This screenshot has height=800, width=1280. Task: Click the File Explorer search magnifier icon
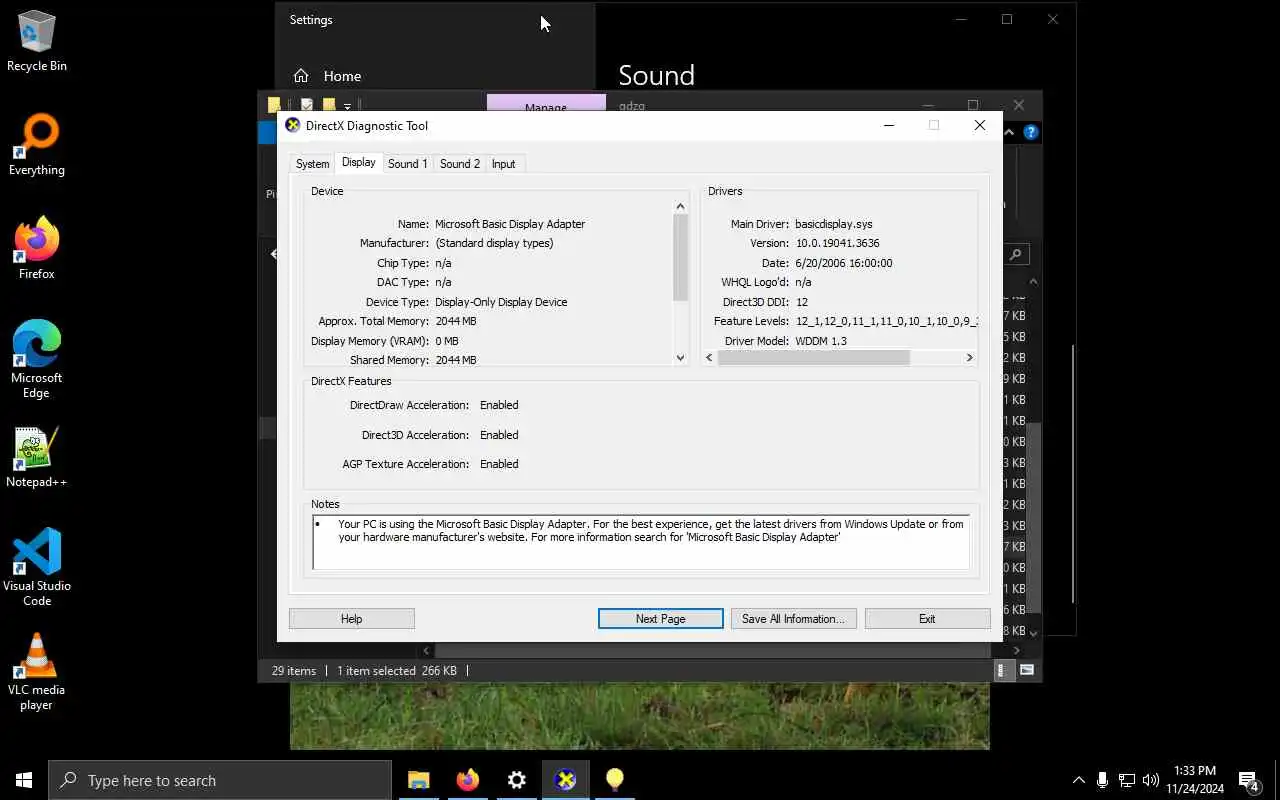[1015, 254]
